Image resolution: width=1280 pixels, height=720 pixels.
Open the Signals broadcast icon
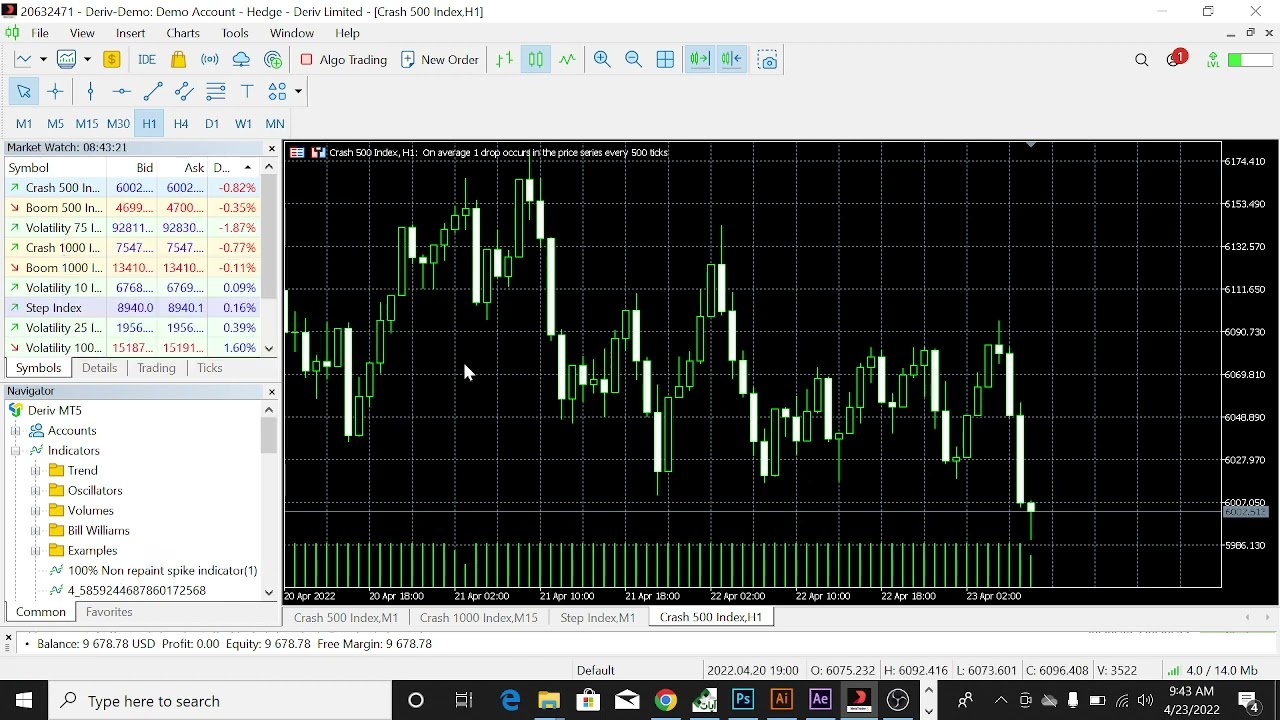pos(210,60)
